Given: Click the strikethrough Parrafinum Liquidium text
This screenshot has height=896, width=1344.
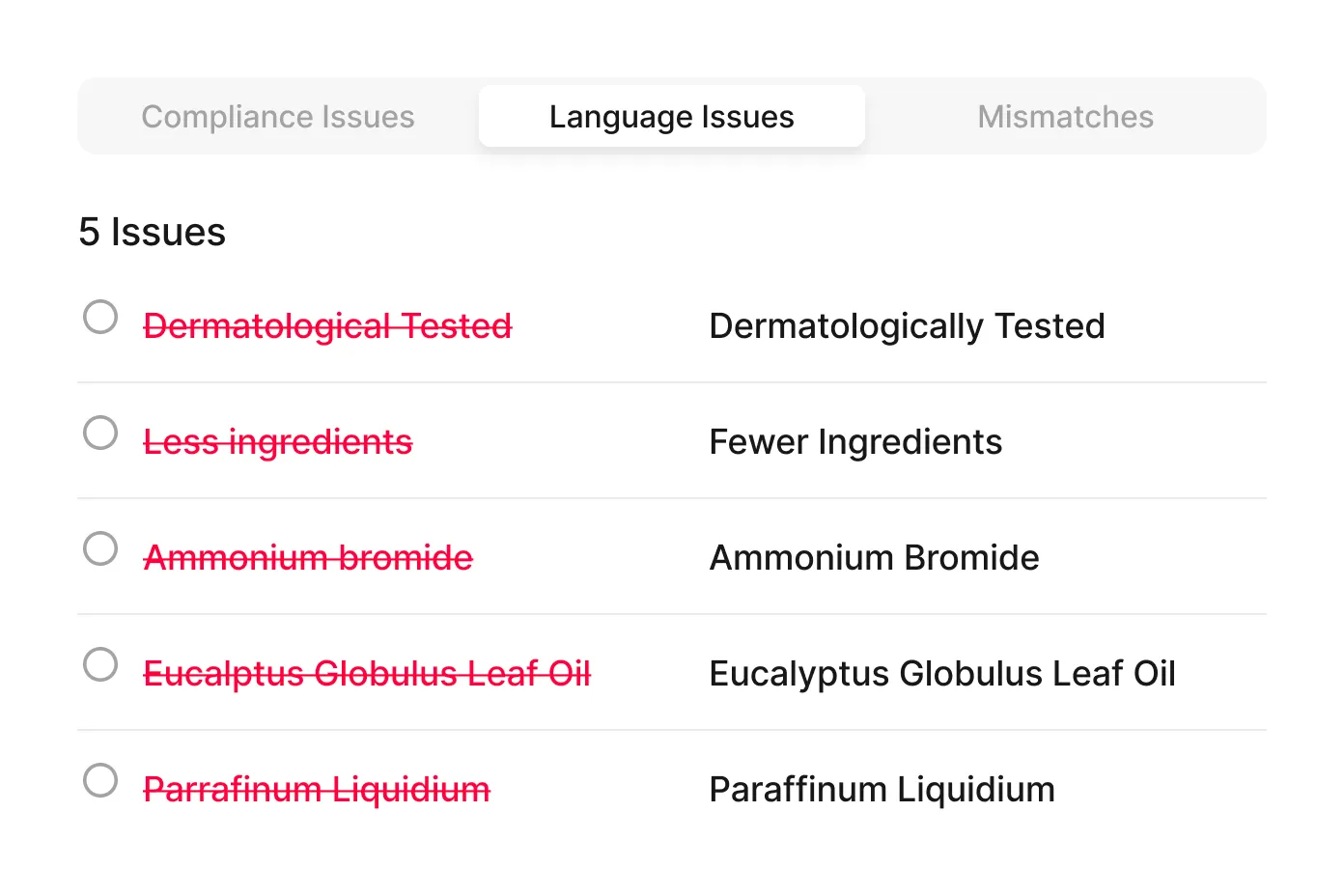Looking at the screenshot, I should (316, 789).
